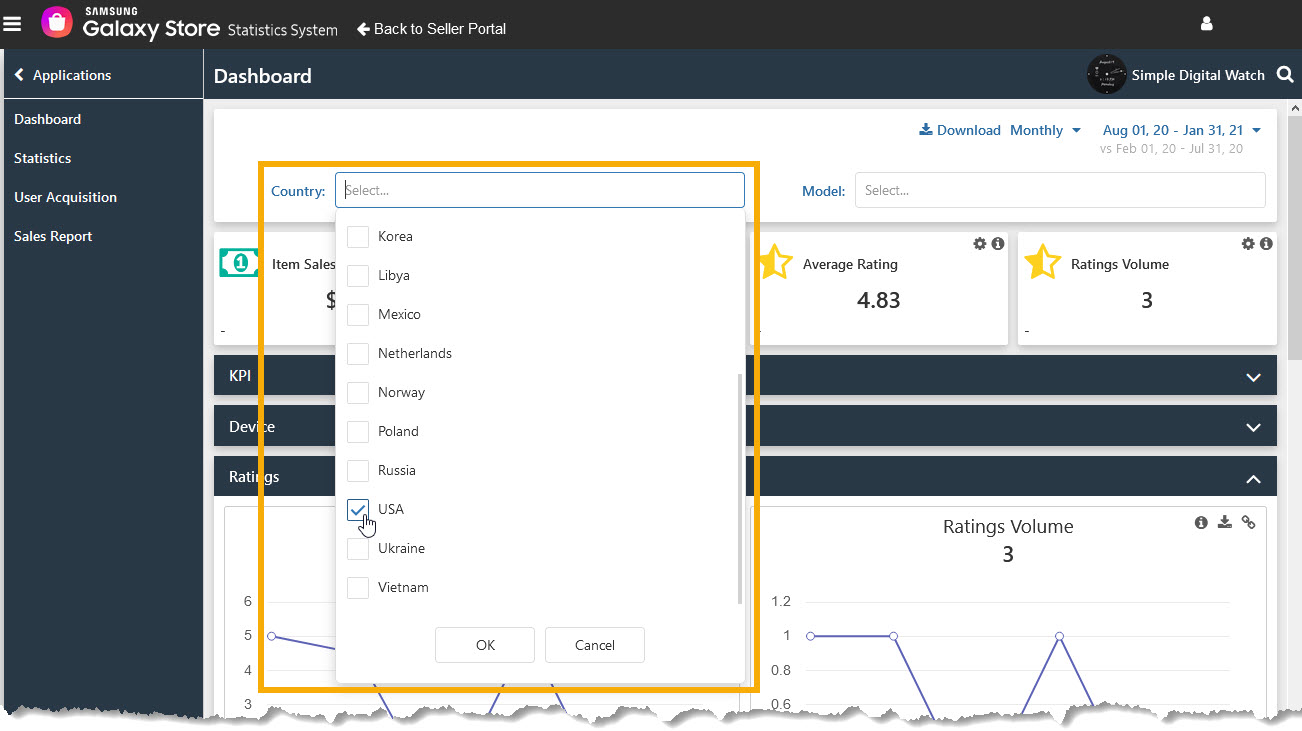
Task: Open Average Rating card settings gear
Action: click(980, 244)
